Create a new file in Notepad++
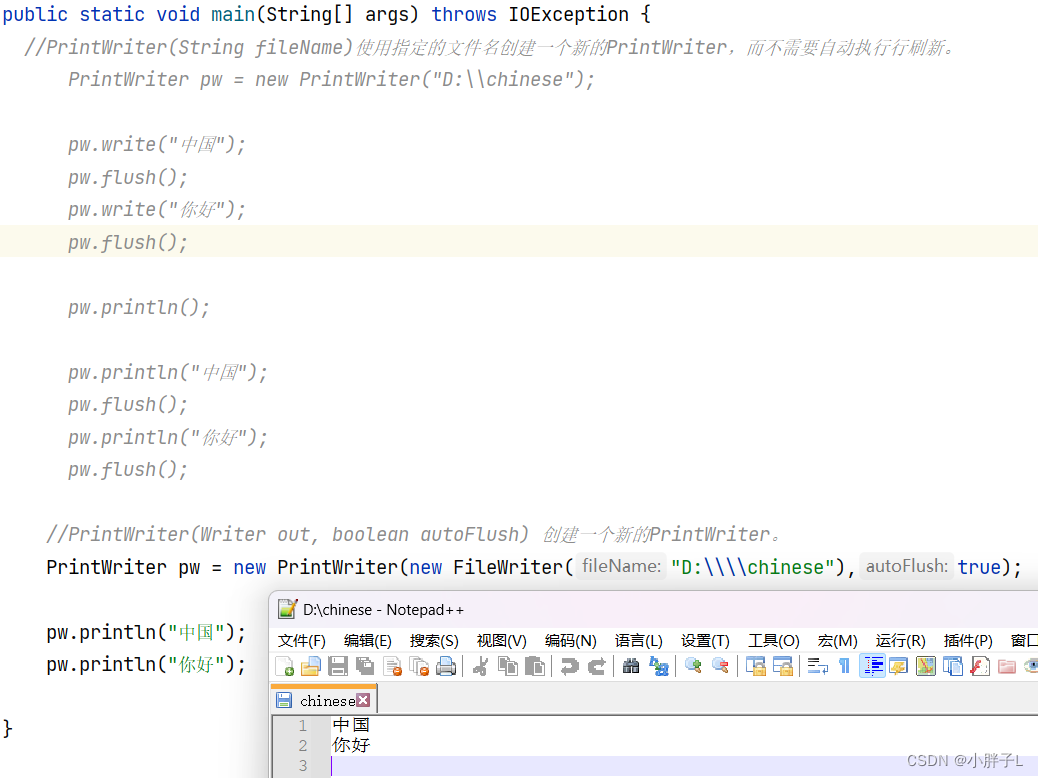Image resolution: width=1038 pixels, height=778 pixels. [x=285, y=666]
